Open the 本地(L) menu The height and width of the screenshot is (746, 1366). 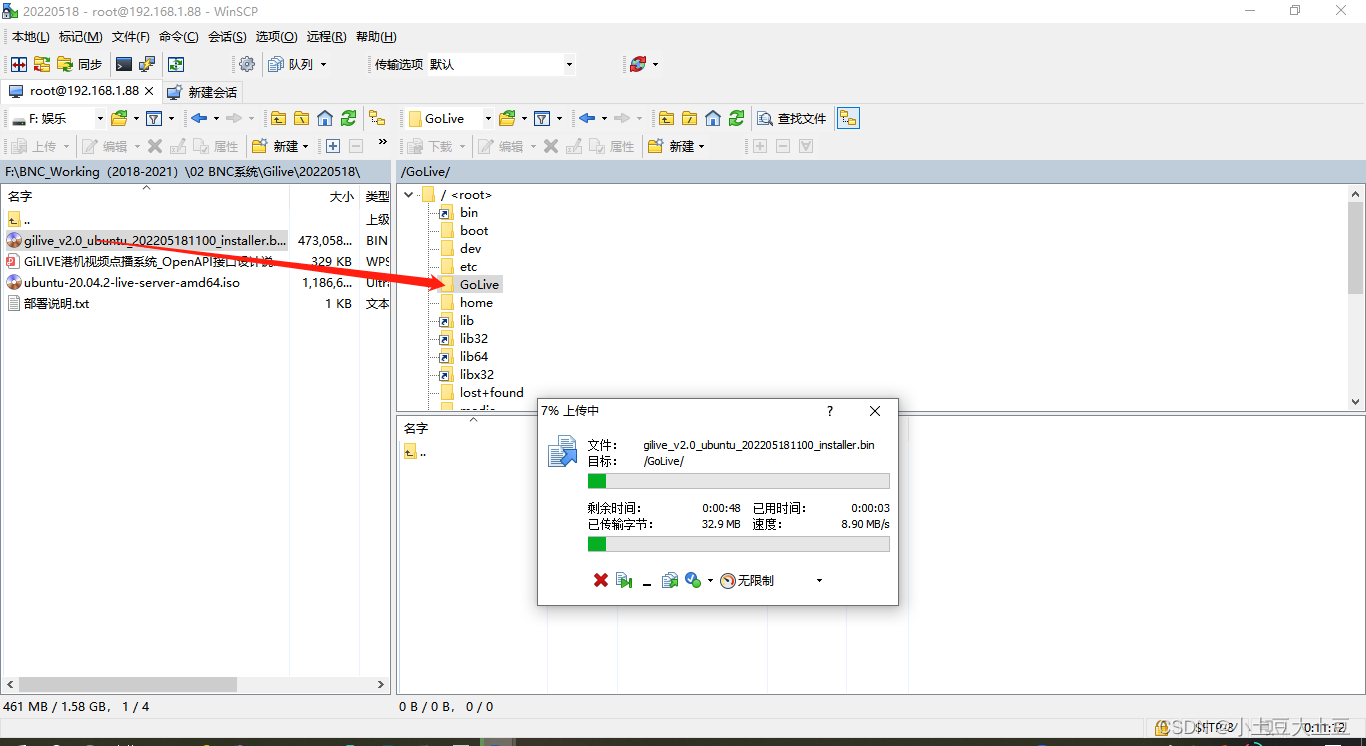click(31, 37)
